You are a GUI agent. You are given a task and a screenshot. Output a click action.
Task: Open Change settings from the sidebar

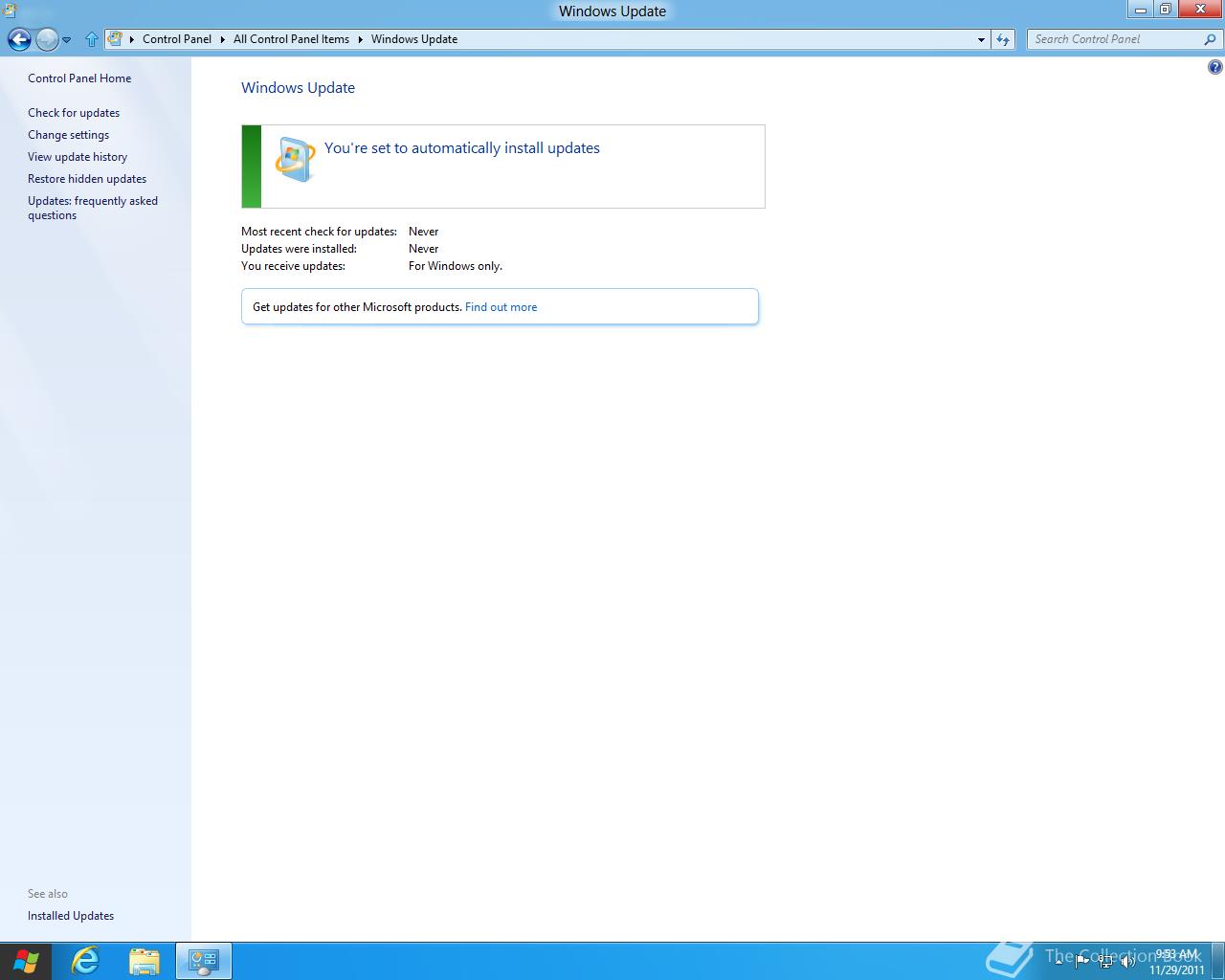(68, 134)
